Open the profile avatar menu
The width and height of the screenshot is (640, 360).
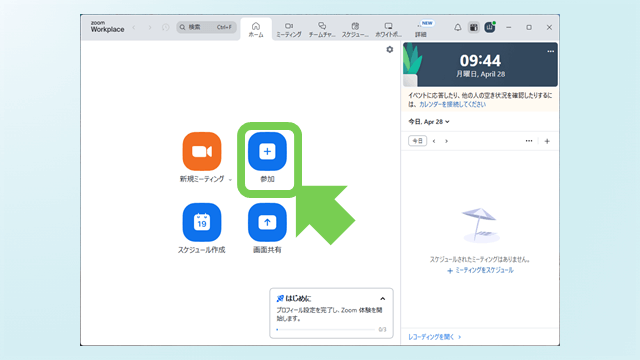point(490,27)
